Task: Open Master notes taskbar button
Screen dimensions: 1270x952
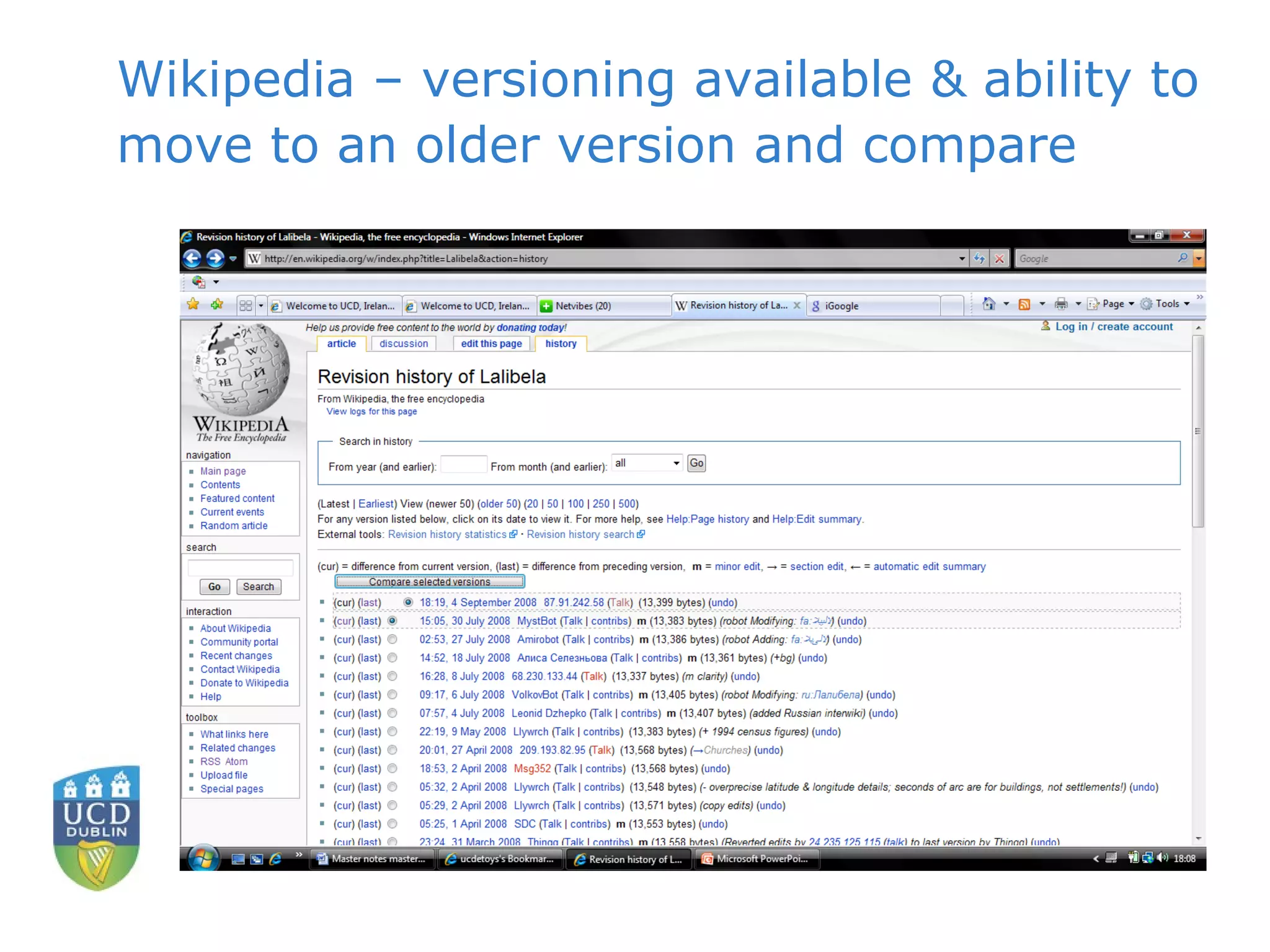Action: (372, 859)
